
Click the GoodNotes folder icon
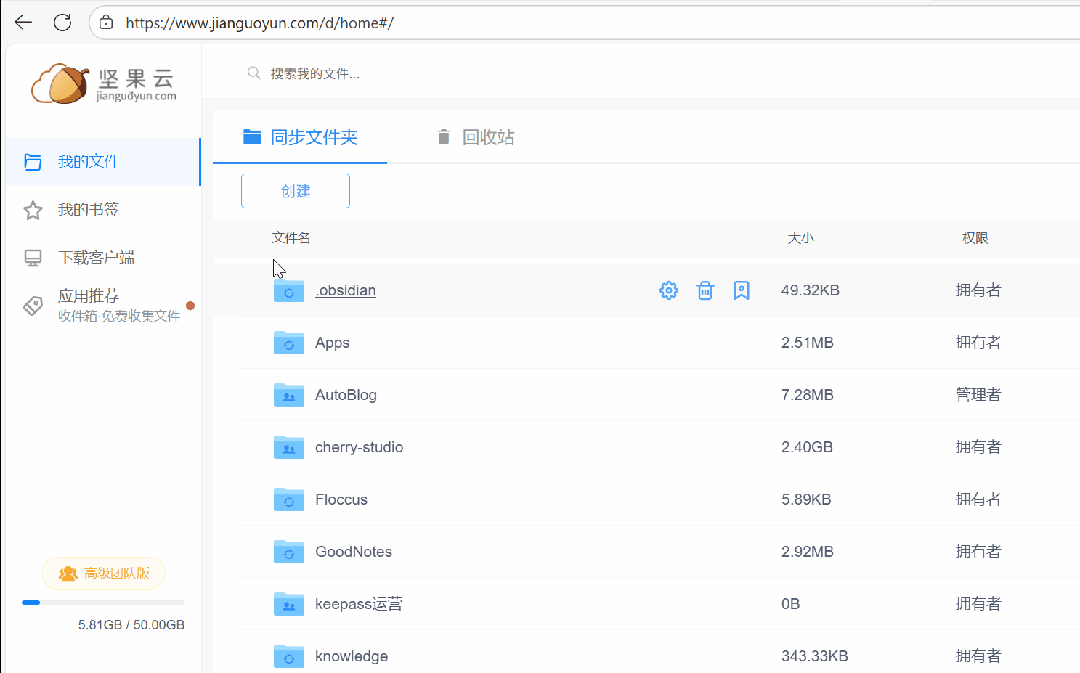(289, 552)
